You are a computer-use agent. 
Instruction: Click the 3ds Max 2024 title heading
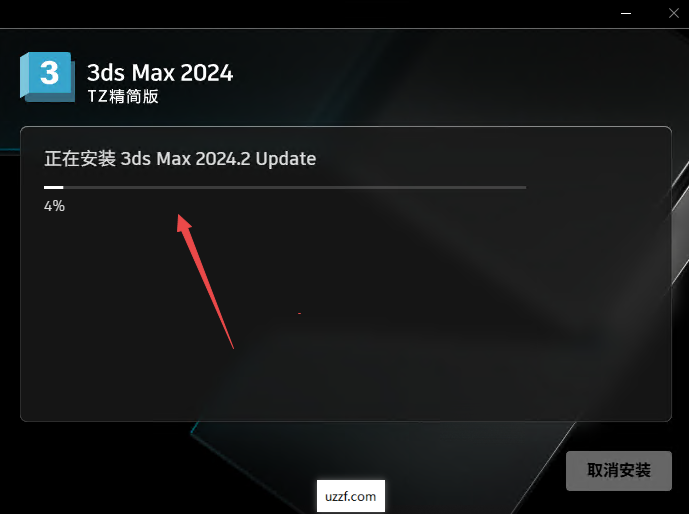[160, 72]
